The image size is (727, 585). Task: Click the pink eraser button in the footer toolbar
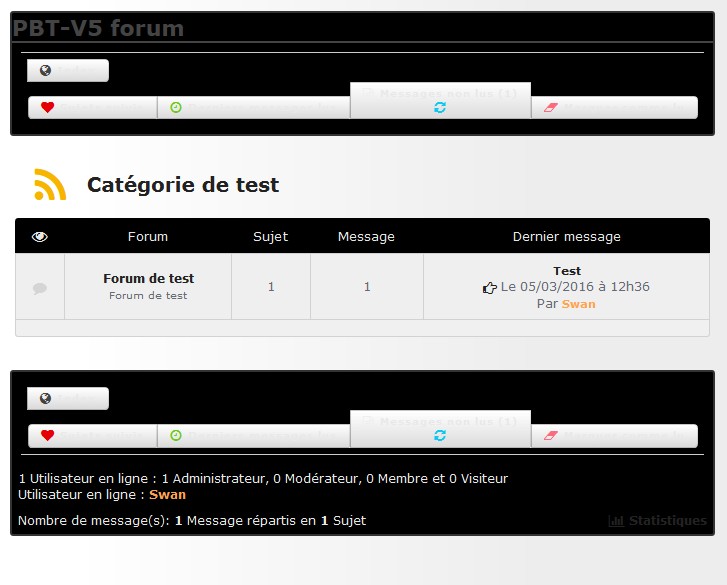[x=614, y=435]
